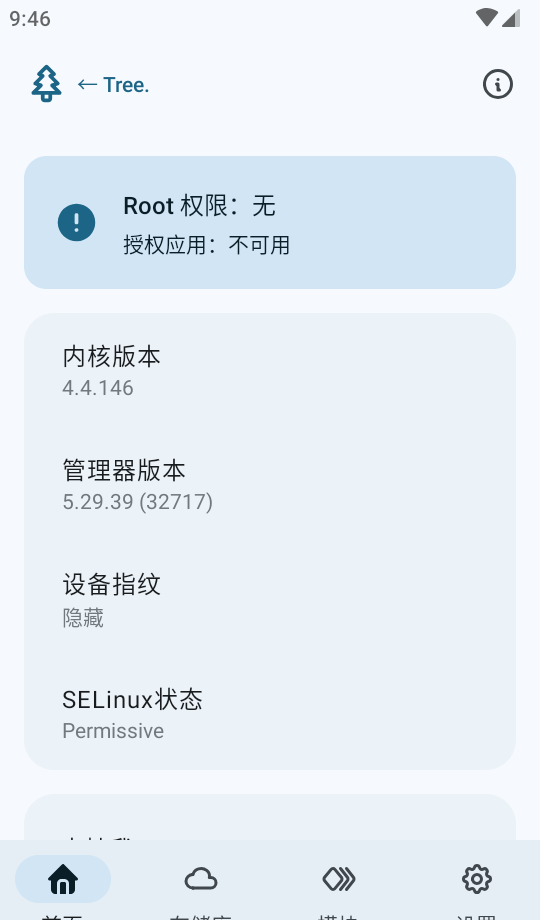
Task: Select the 管理器版本 row
Action: 270,485
